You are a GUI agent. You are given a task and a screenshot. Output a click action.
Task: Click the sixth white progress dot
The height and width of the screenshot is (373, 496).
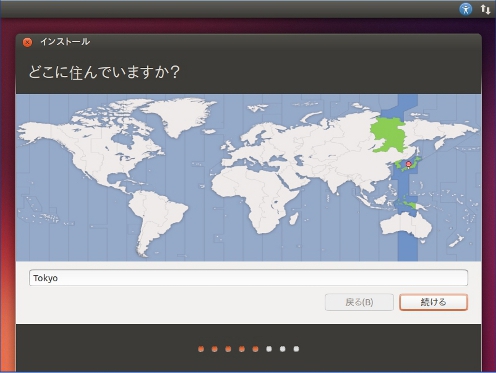click(269, 349)
